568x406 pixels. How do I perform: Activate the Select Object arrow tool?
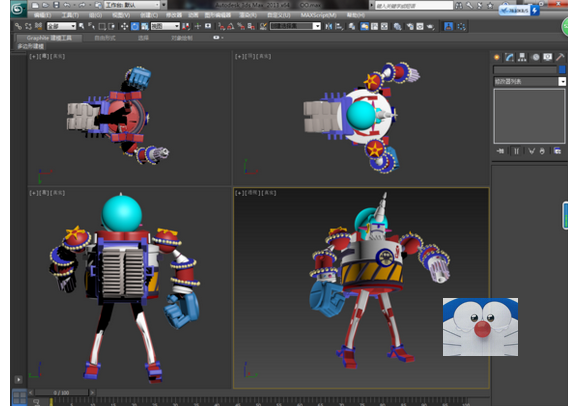pos(82,26)
